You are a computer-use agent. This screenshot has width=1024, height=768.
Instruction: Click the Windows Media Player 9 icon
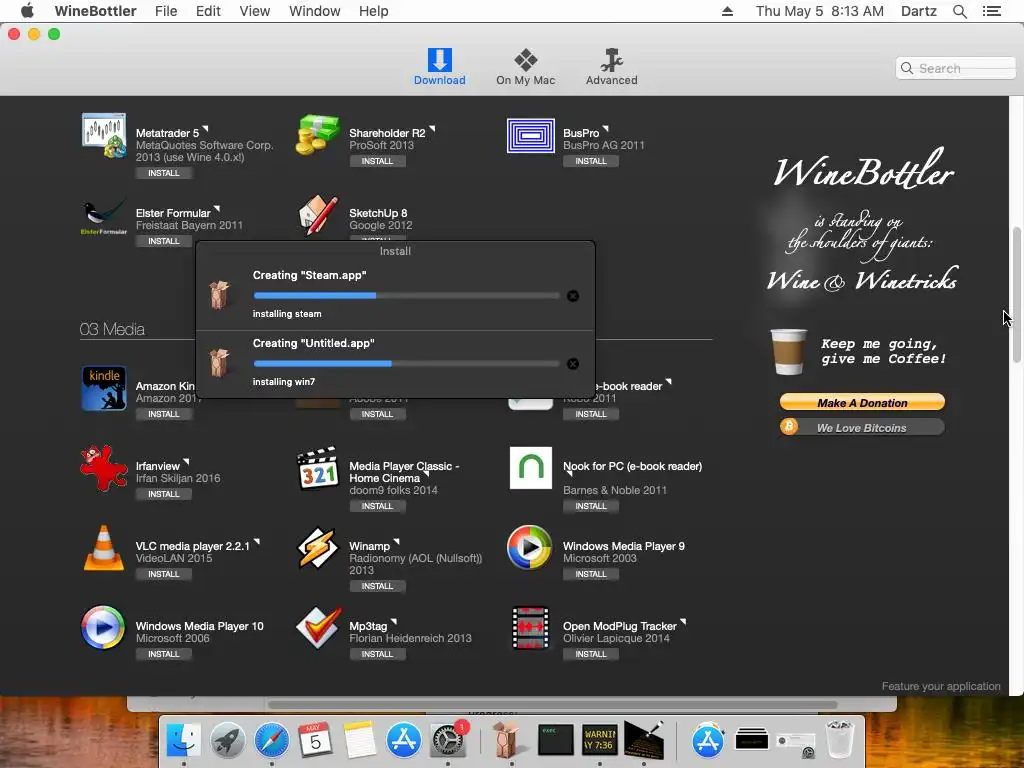530,547
